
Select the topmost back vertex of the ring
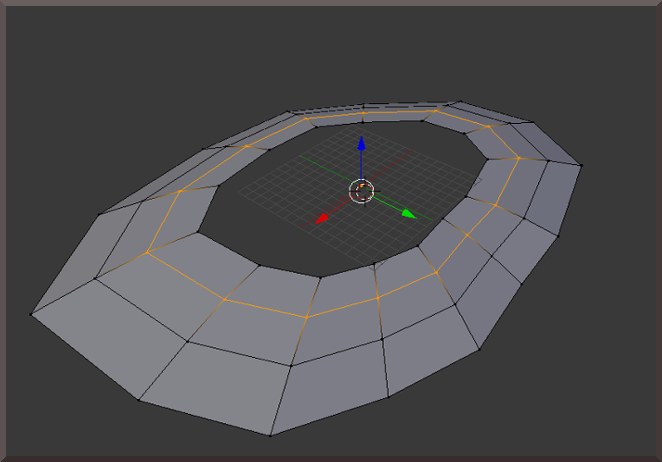[457, 102]
